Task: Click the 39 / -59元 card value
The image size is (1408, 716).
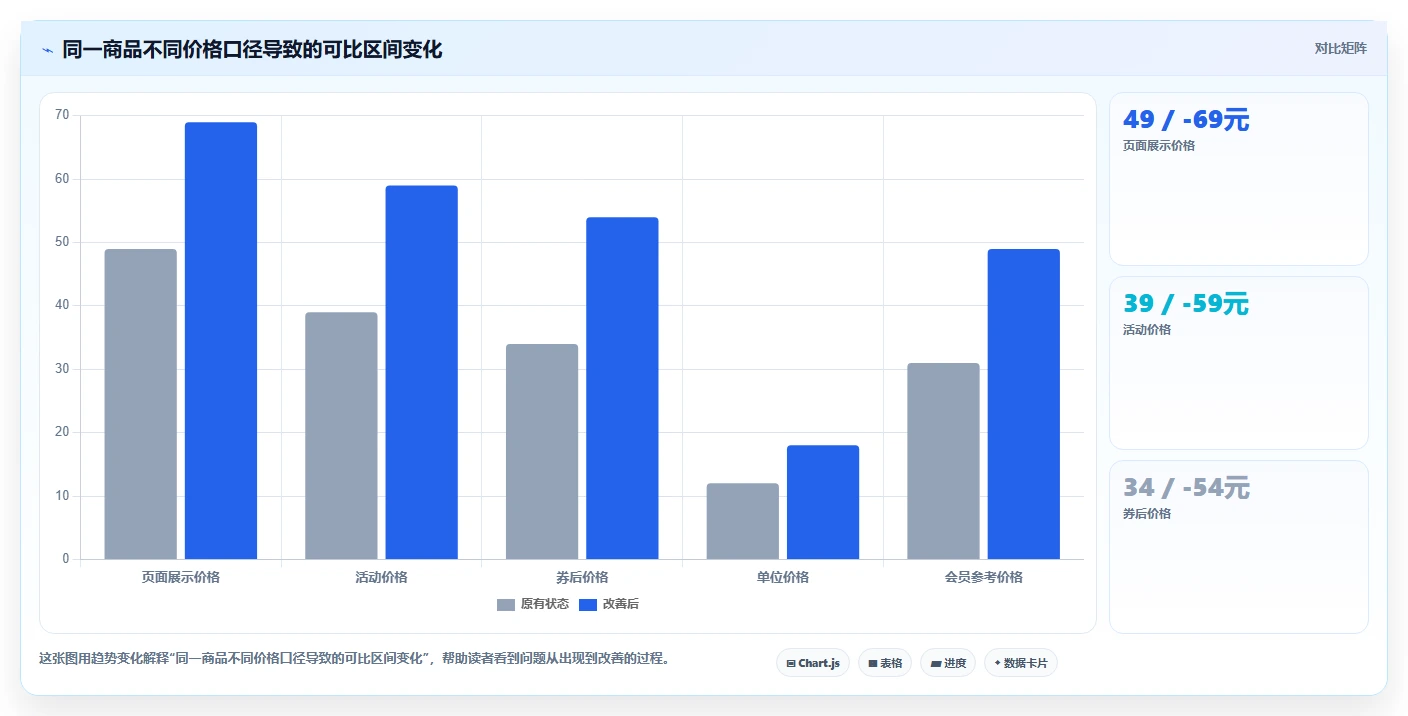Action: (x=1186, y=304)
